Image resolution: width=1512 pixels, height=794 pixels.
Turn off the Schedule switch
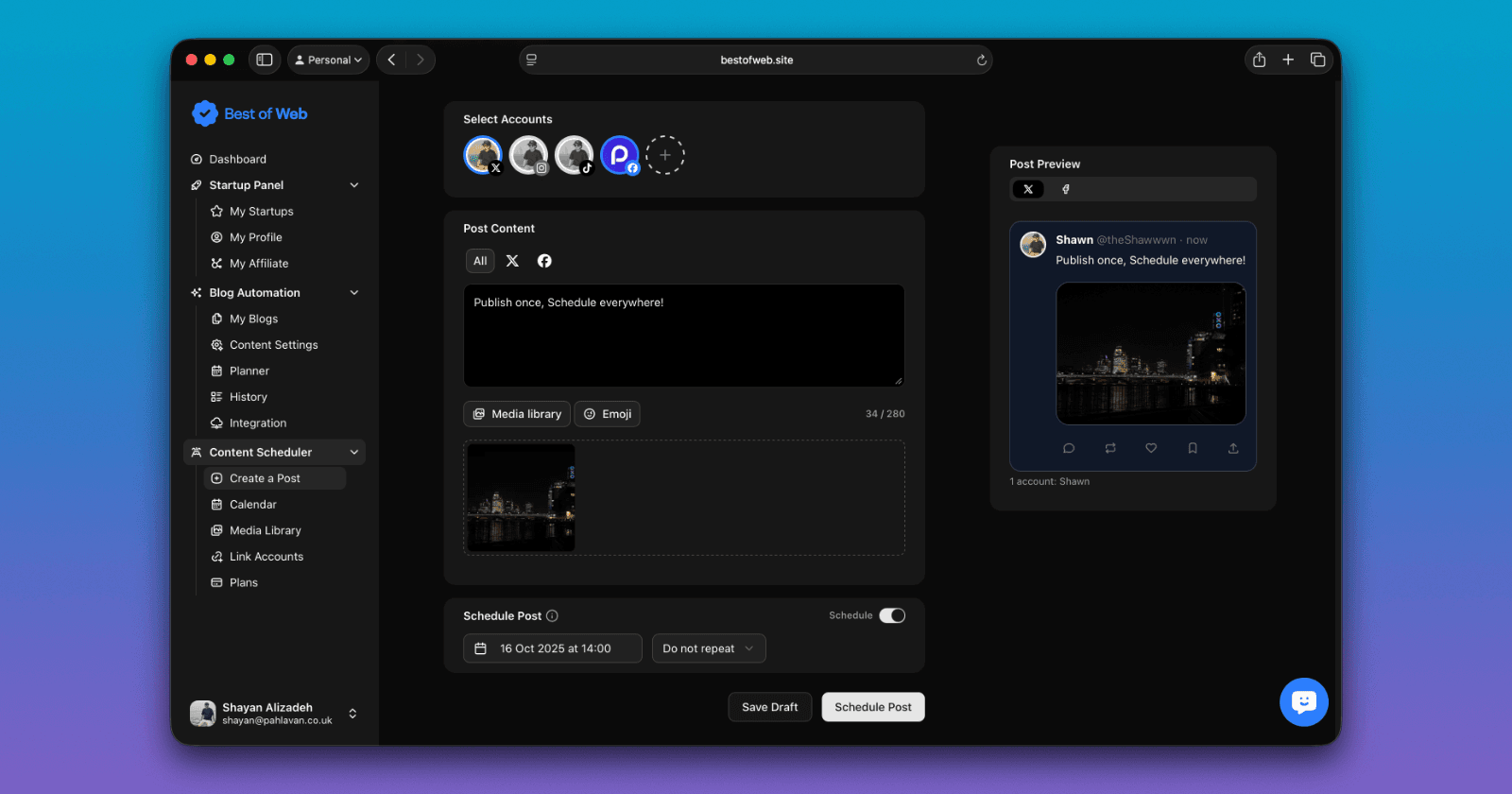click(x=892, y=615)
